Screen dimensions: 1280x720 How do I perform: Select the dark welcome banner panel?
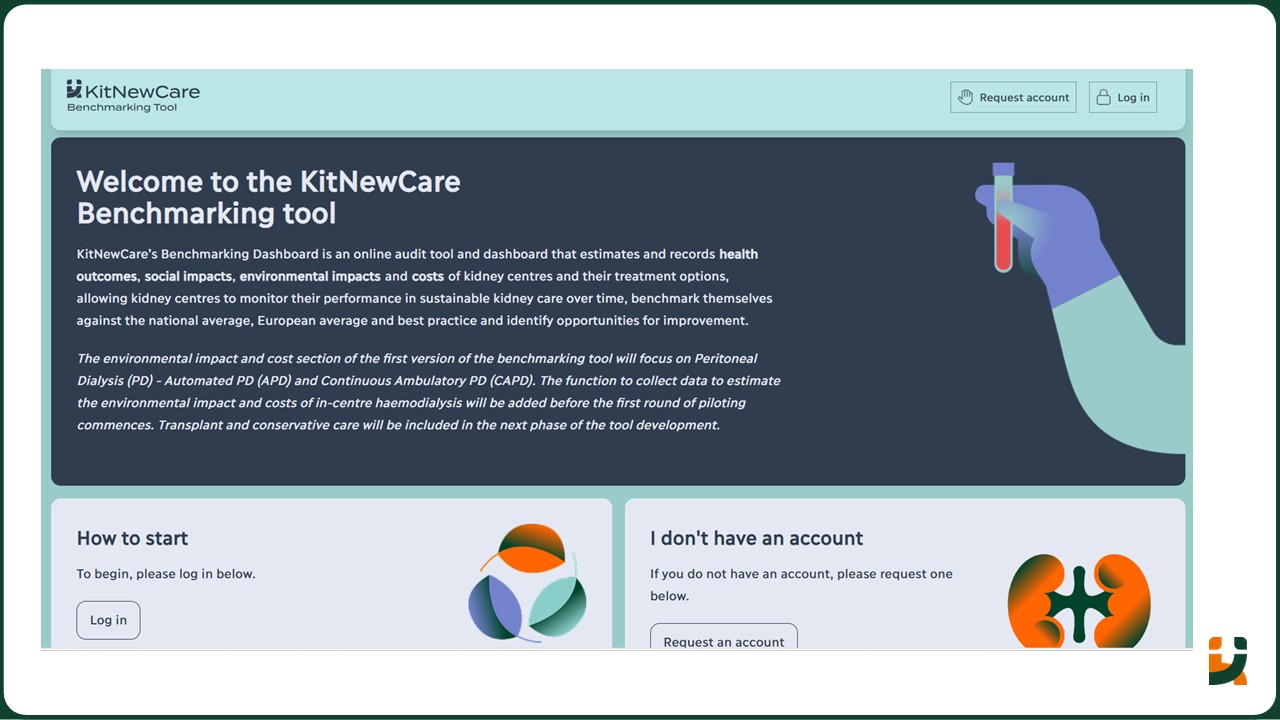(x=617, y=310)
